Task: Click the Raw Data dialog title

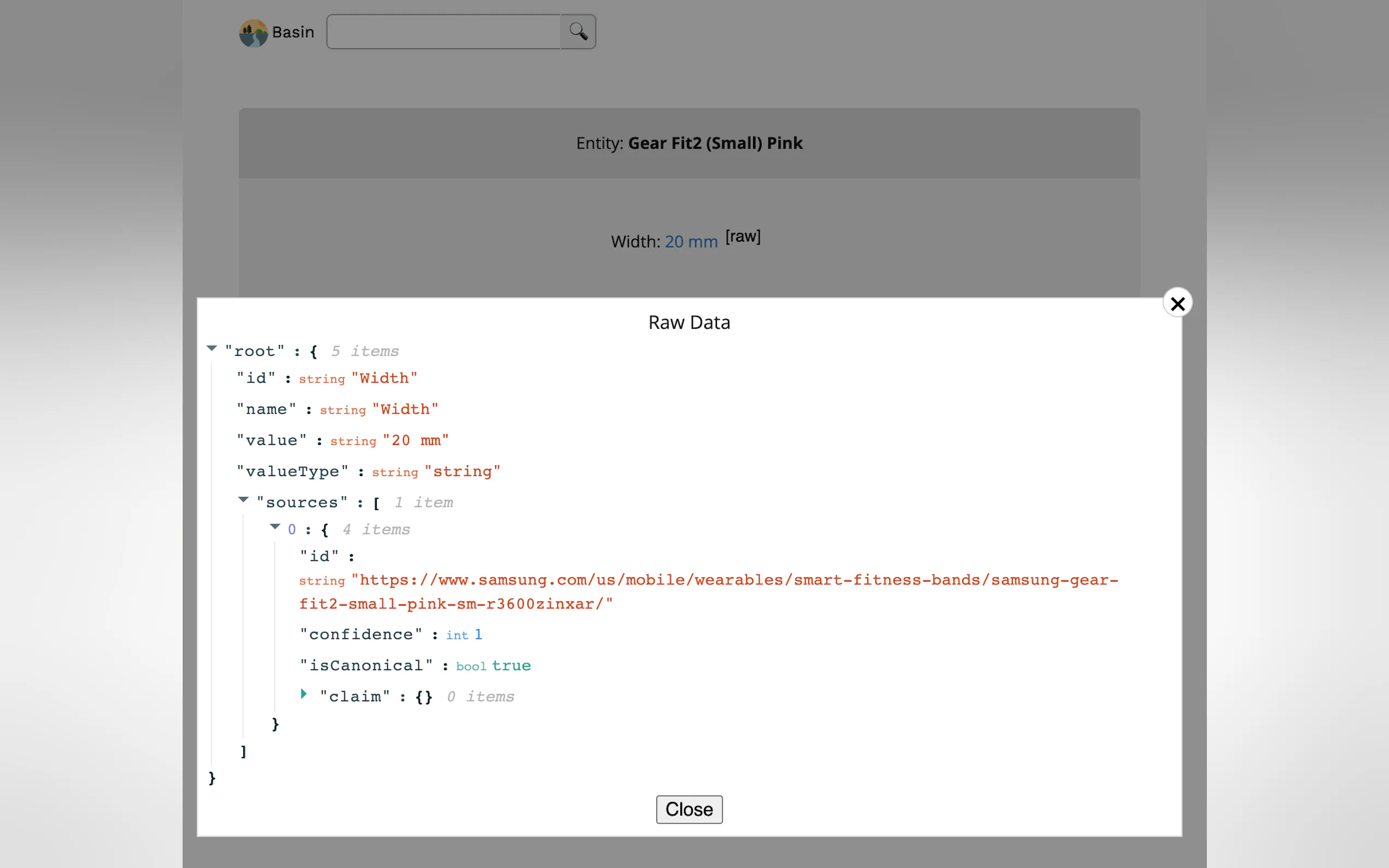Action: [689, 322]
